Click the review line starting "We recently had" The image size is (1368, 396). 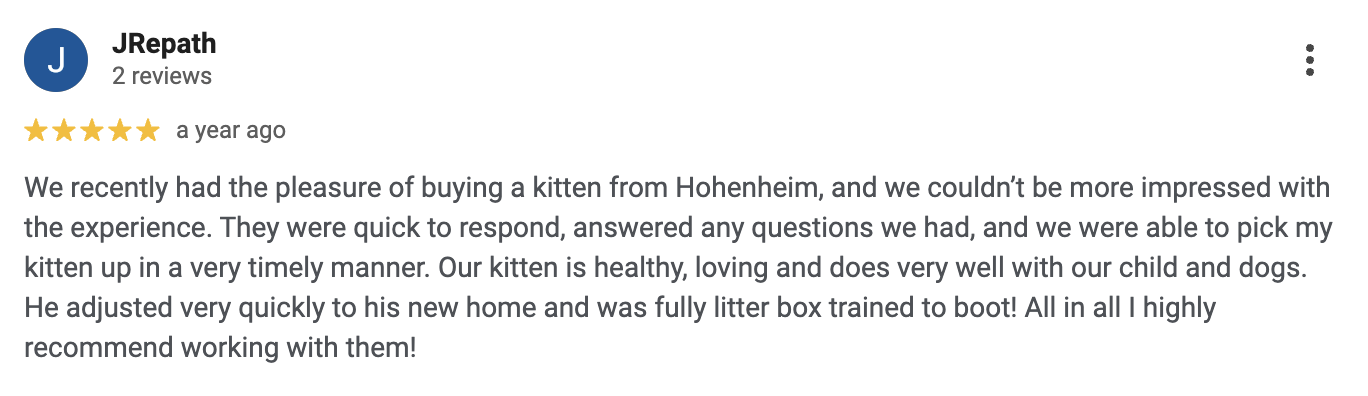[677, 188]
